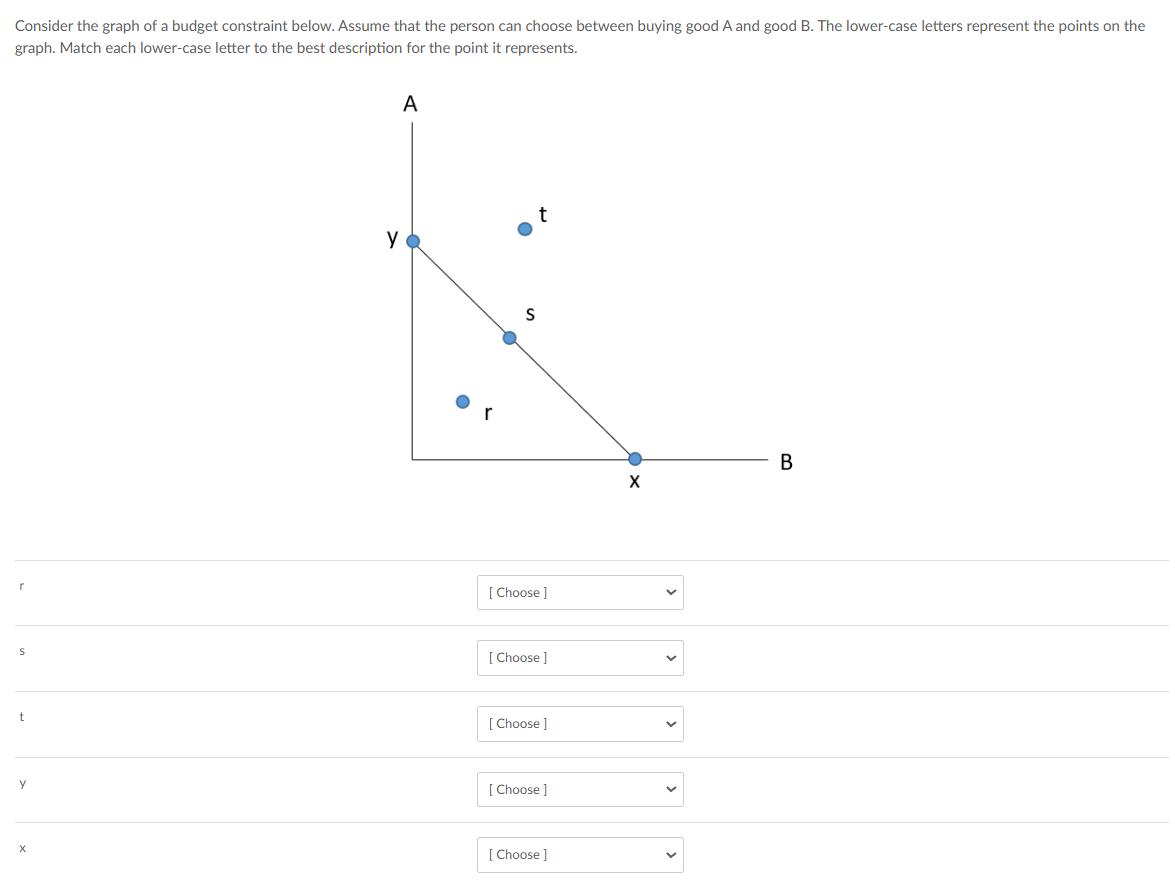Click the blue point r inside the budget line

click(463, 402)
